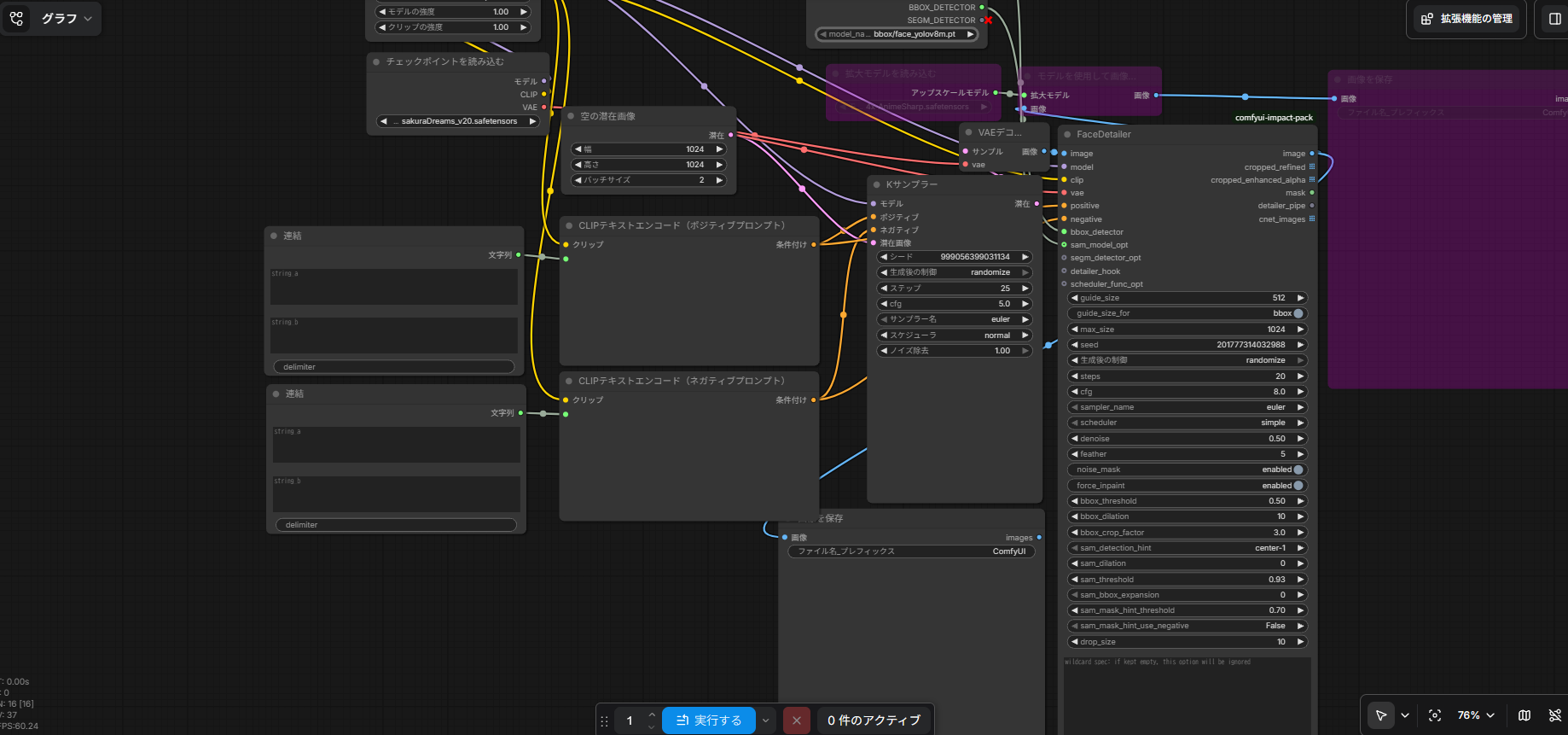Toggle noise_mask enabled switch
This screenshot has width=1568, height=735.
(x=1188, y=470)
